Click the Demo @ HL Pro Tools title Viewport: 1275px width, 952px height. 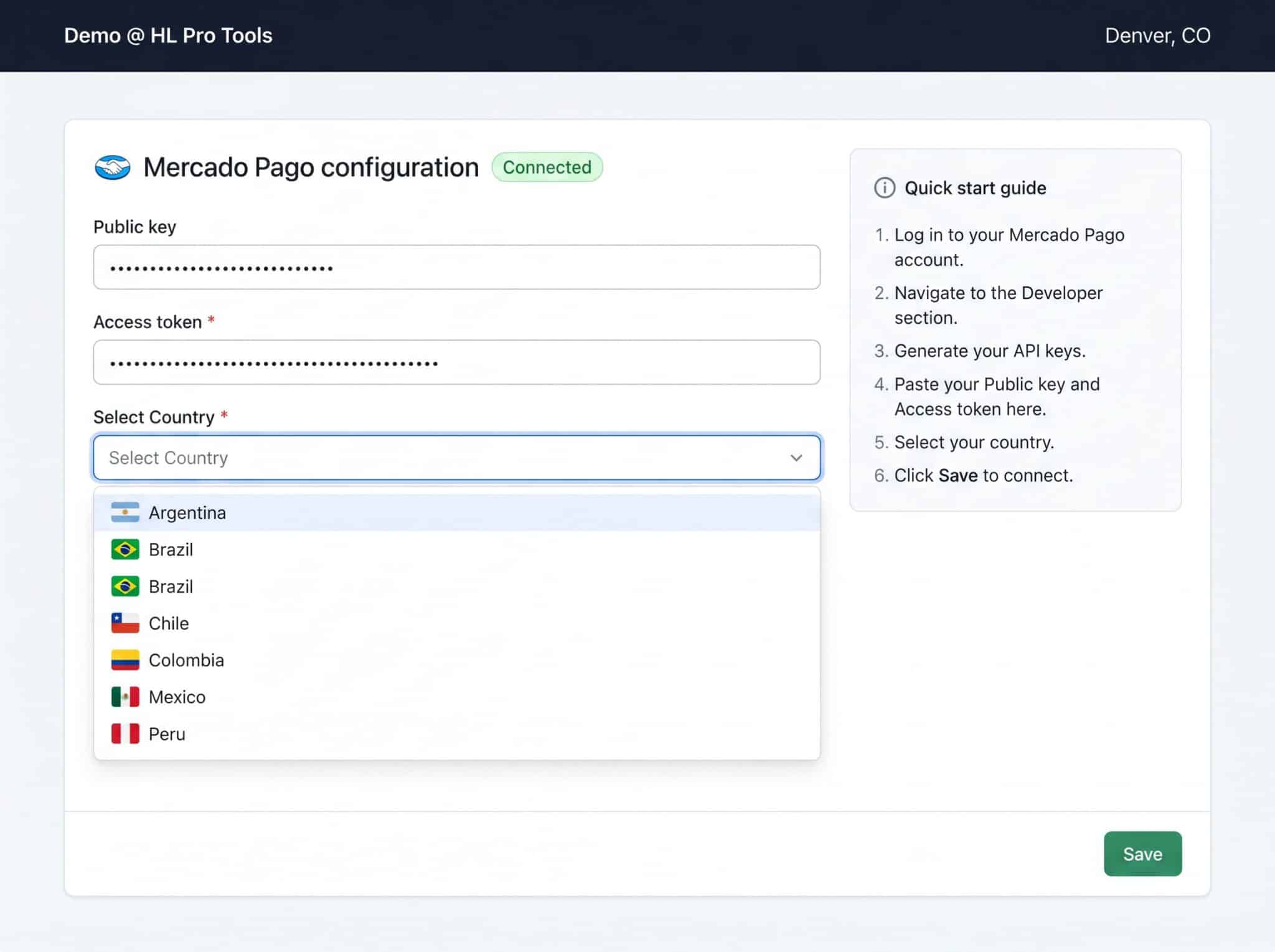pos(168,35)
